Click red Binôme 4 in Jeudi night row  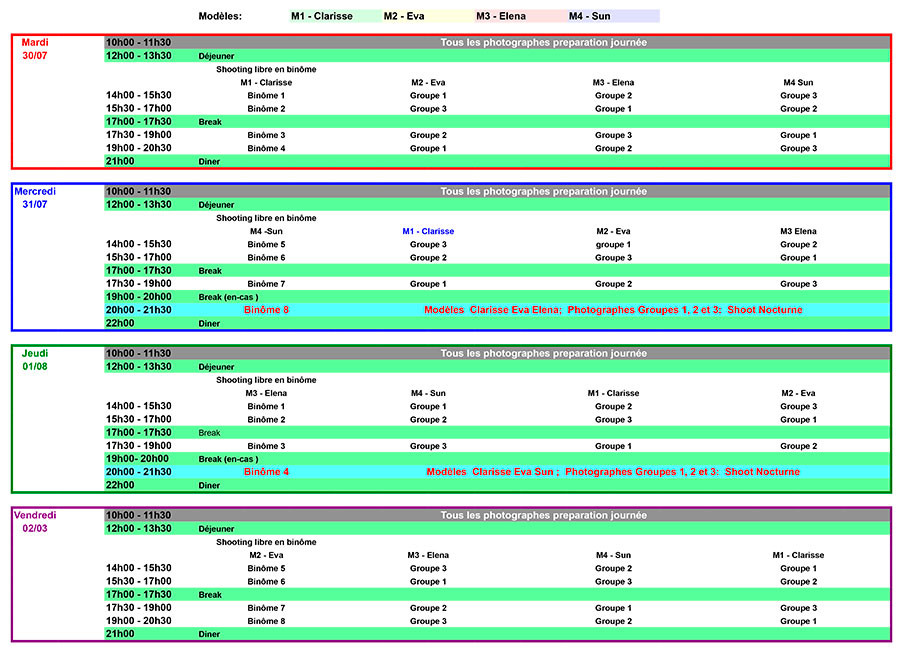coord(266,472)
